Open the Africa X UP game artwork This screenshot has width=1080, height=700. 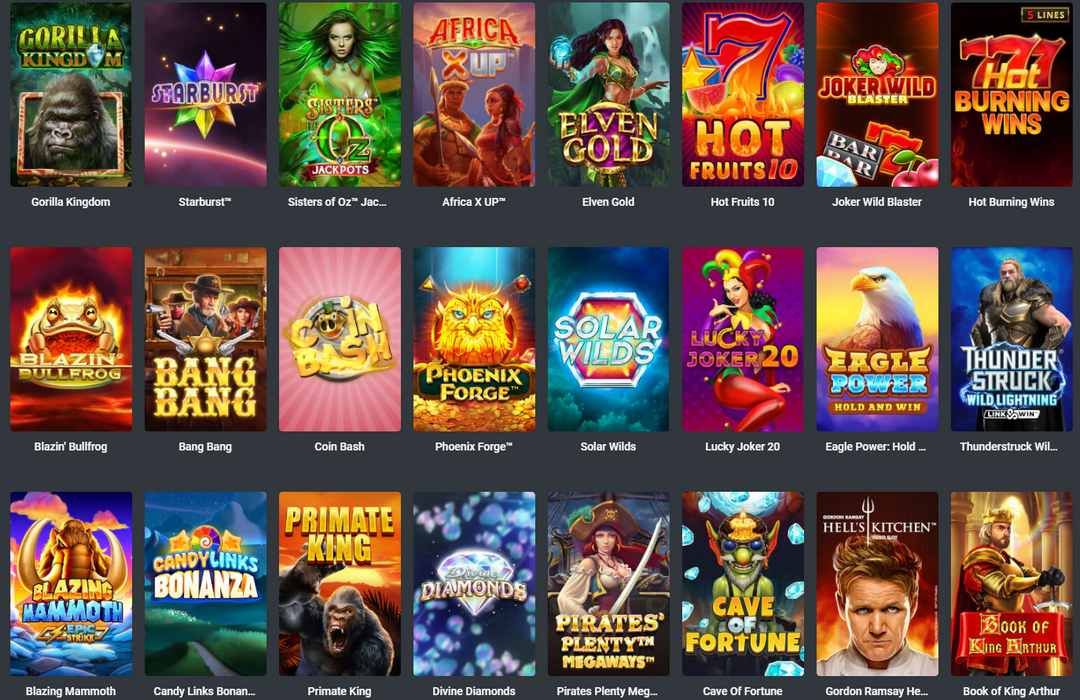click(474, 94)
